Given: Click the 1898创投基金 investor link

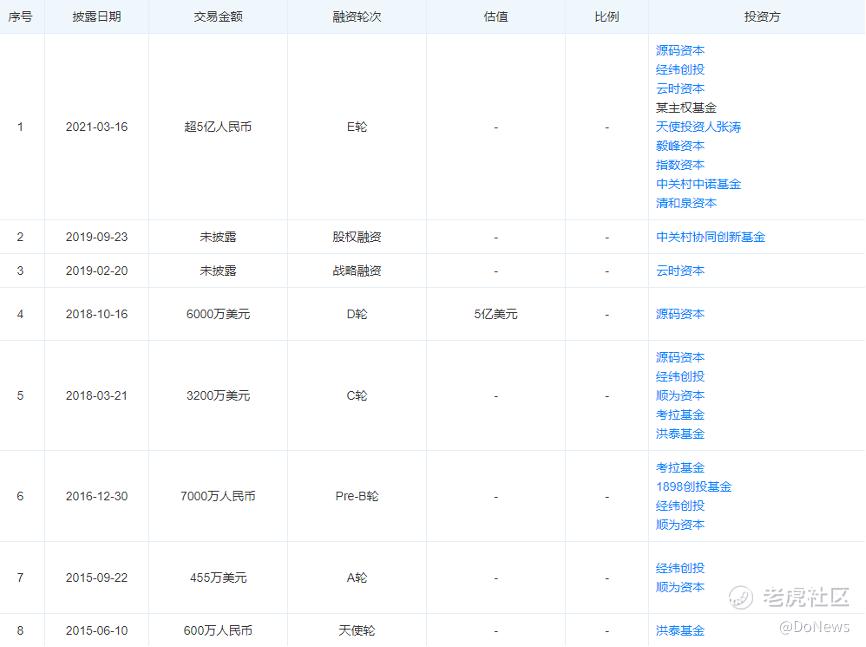Looking at the screenshot, I should [x=694, y=487].
